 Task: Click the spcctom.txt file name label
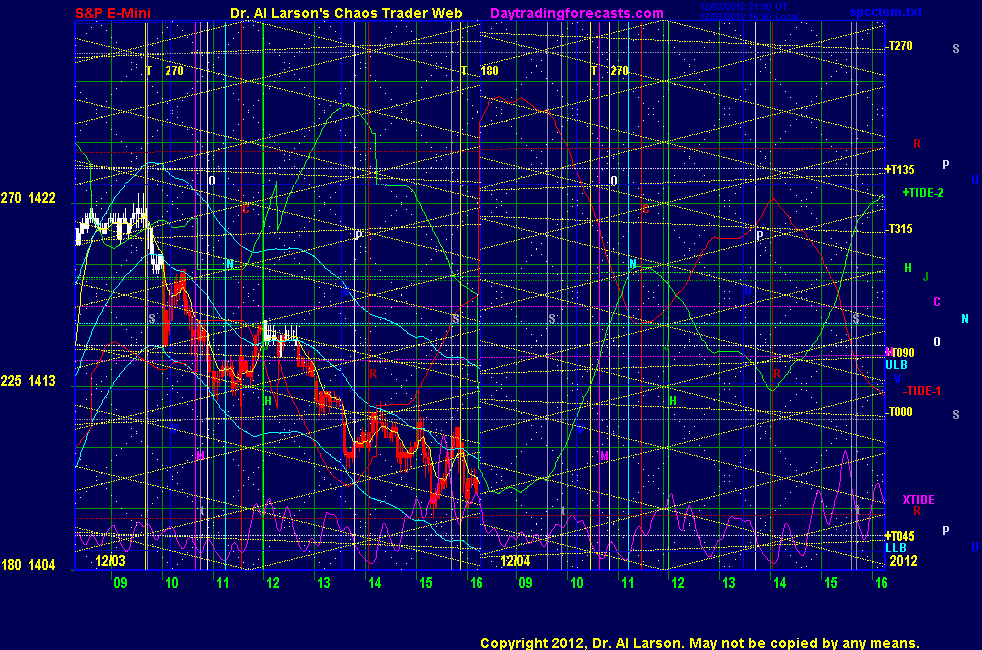[x=886, y=12]
